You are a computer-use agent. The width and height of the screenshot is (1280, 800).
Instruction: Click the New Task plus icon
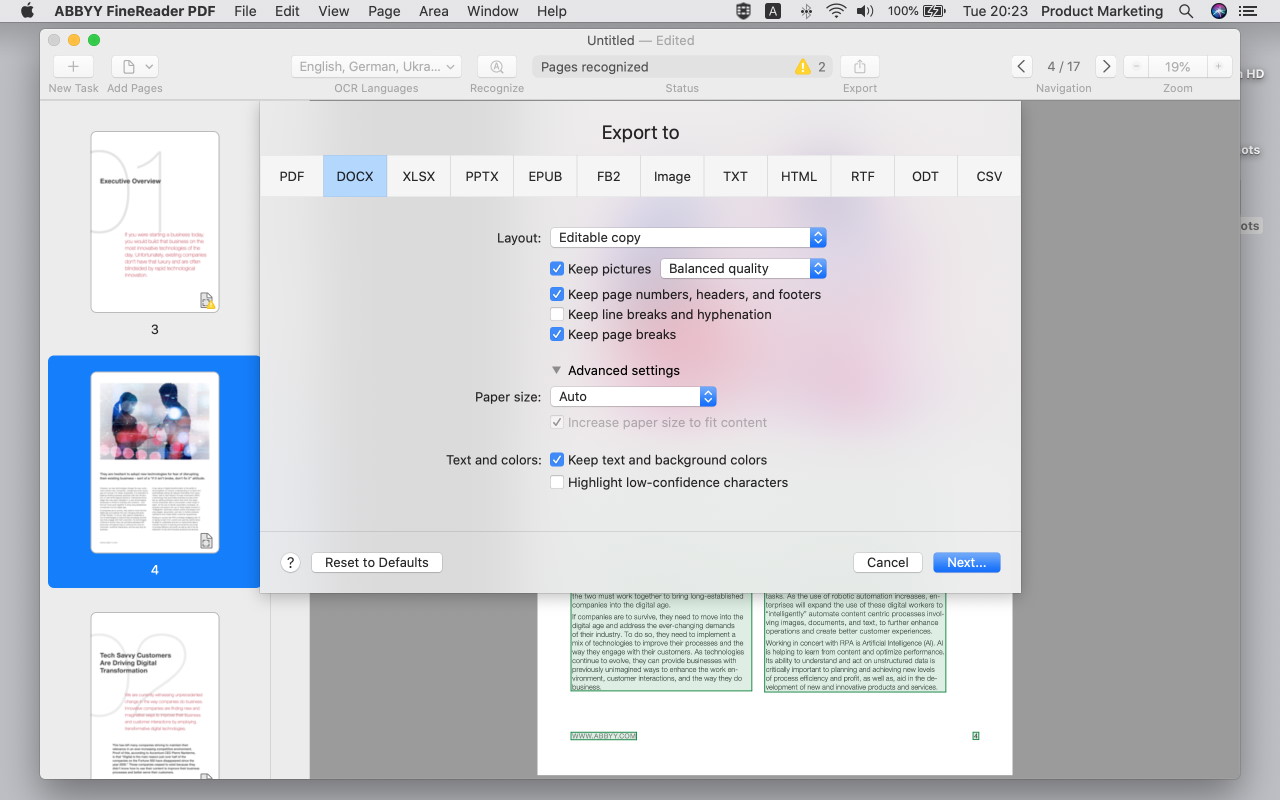(x=73, y=67)
